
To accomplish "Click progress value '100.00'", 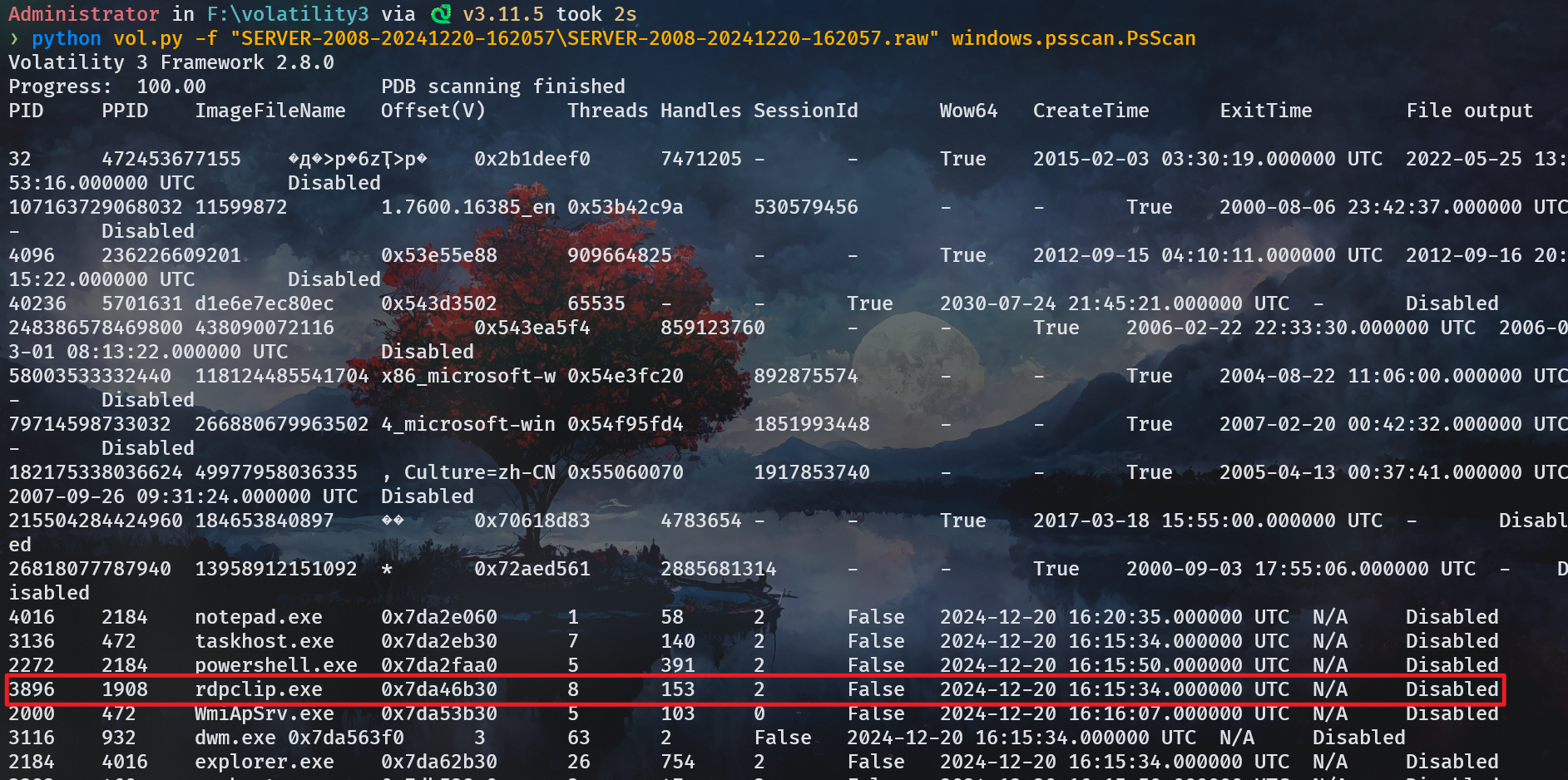I will pyautogui.click(x=171, y=86).
